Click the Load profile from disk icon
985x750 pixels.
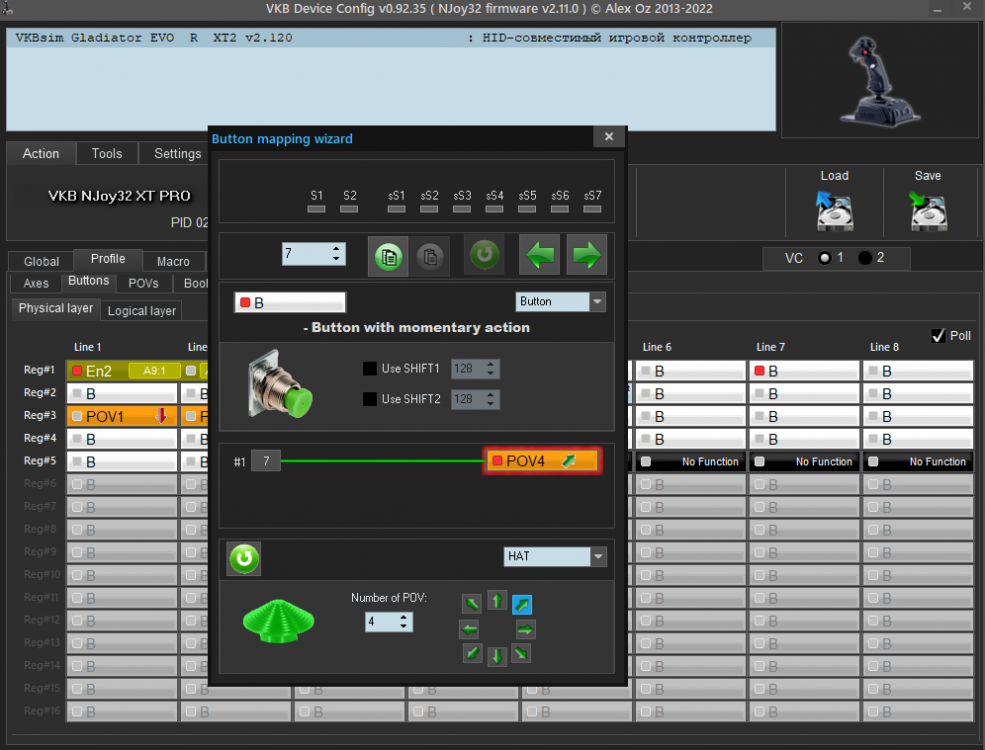(834, 211)
